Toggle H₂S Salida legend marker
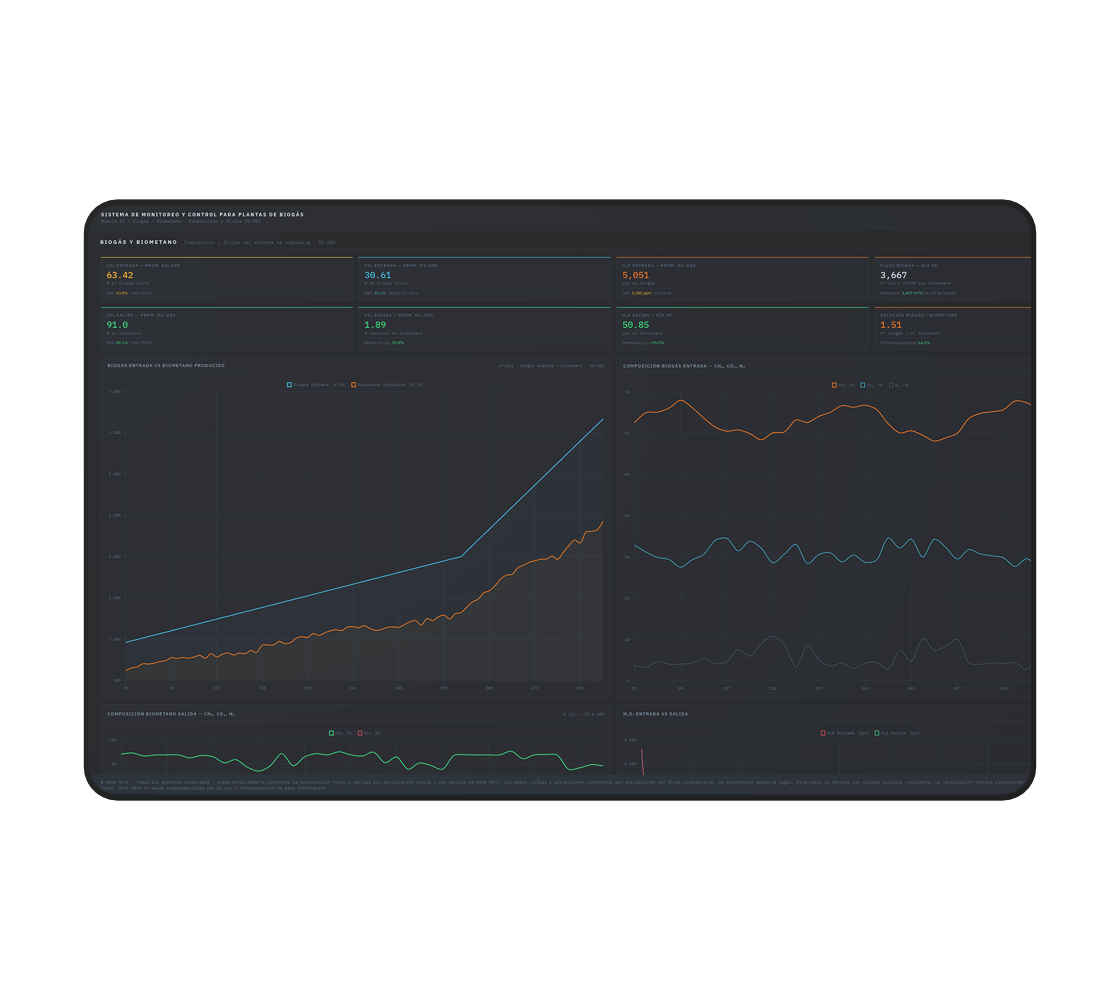 tap(877, 733)
